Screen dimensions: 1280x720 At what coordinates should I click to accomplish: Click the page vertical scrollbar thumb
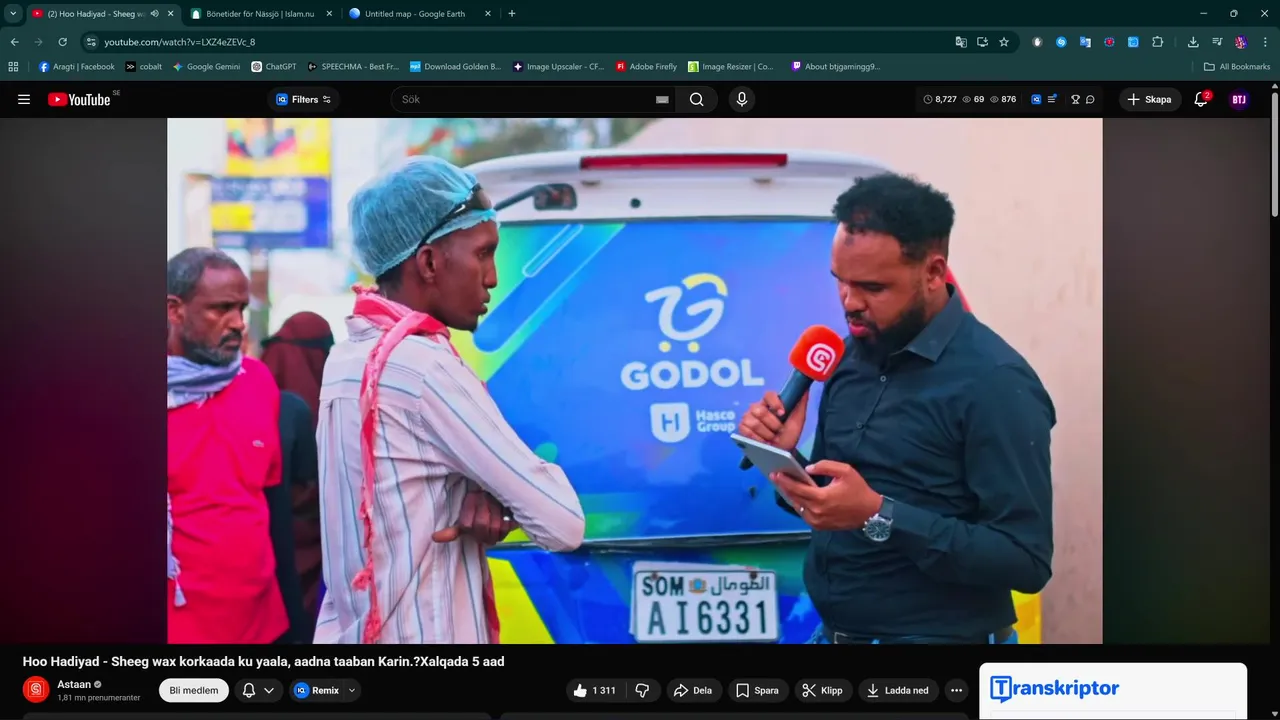1274,155
